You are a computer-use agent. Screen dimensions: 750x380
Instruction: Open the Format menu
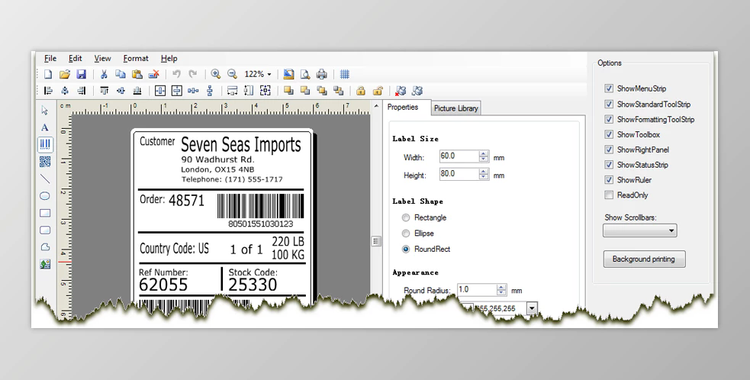coord(136,58)
